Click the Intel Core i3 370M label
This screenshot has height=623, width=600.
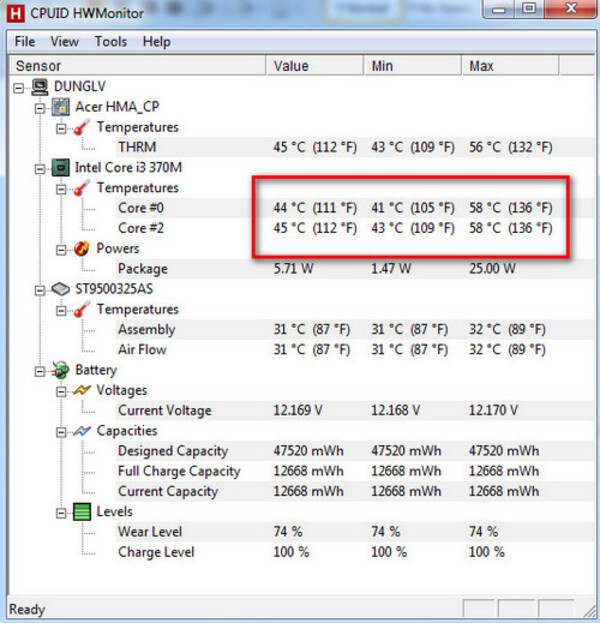(x=128, y=167)
